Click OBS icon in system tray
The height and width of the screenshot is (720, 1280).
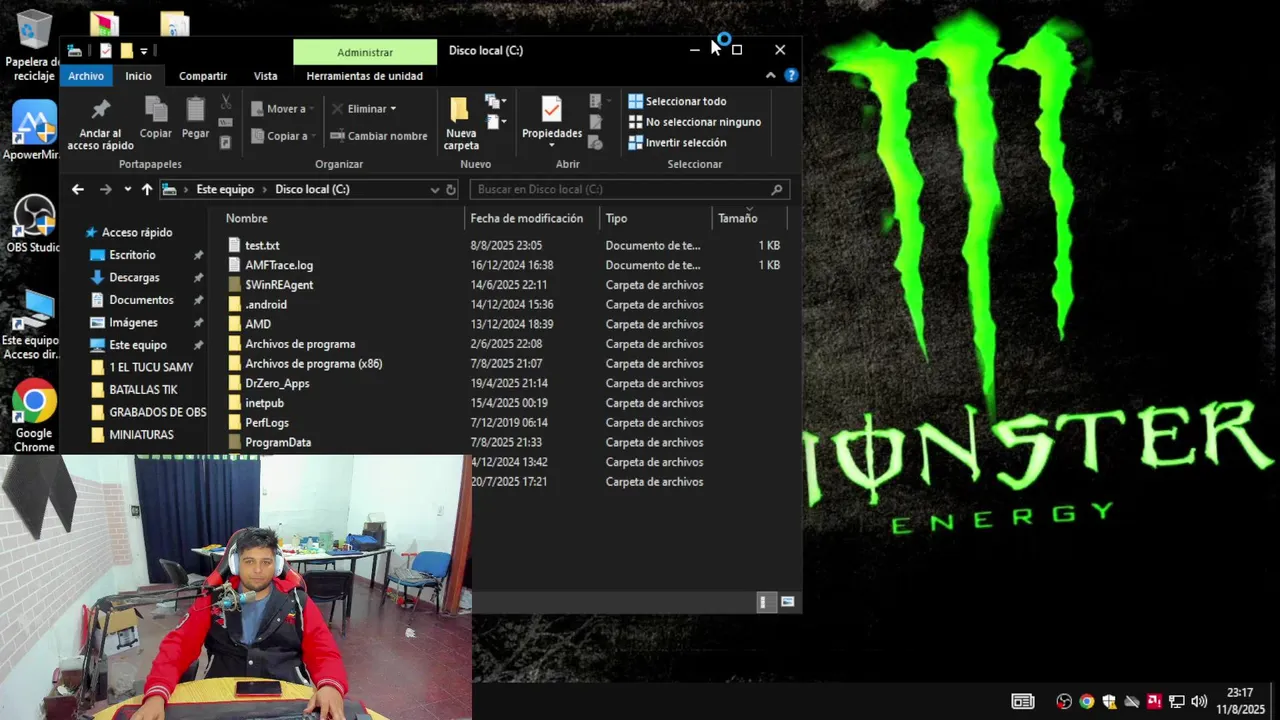tap(1064, 701)
